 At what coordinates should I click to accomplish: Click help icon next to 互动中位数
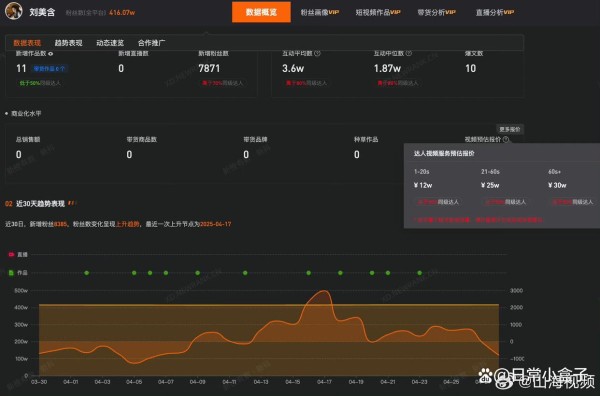click(x=409, y=54)
